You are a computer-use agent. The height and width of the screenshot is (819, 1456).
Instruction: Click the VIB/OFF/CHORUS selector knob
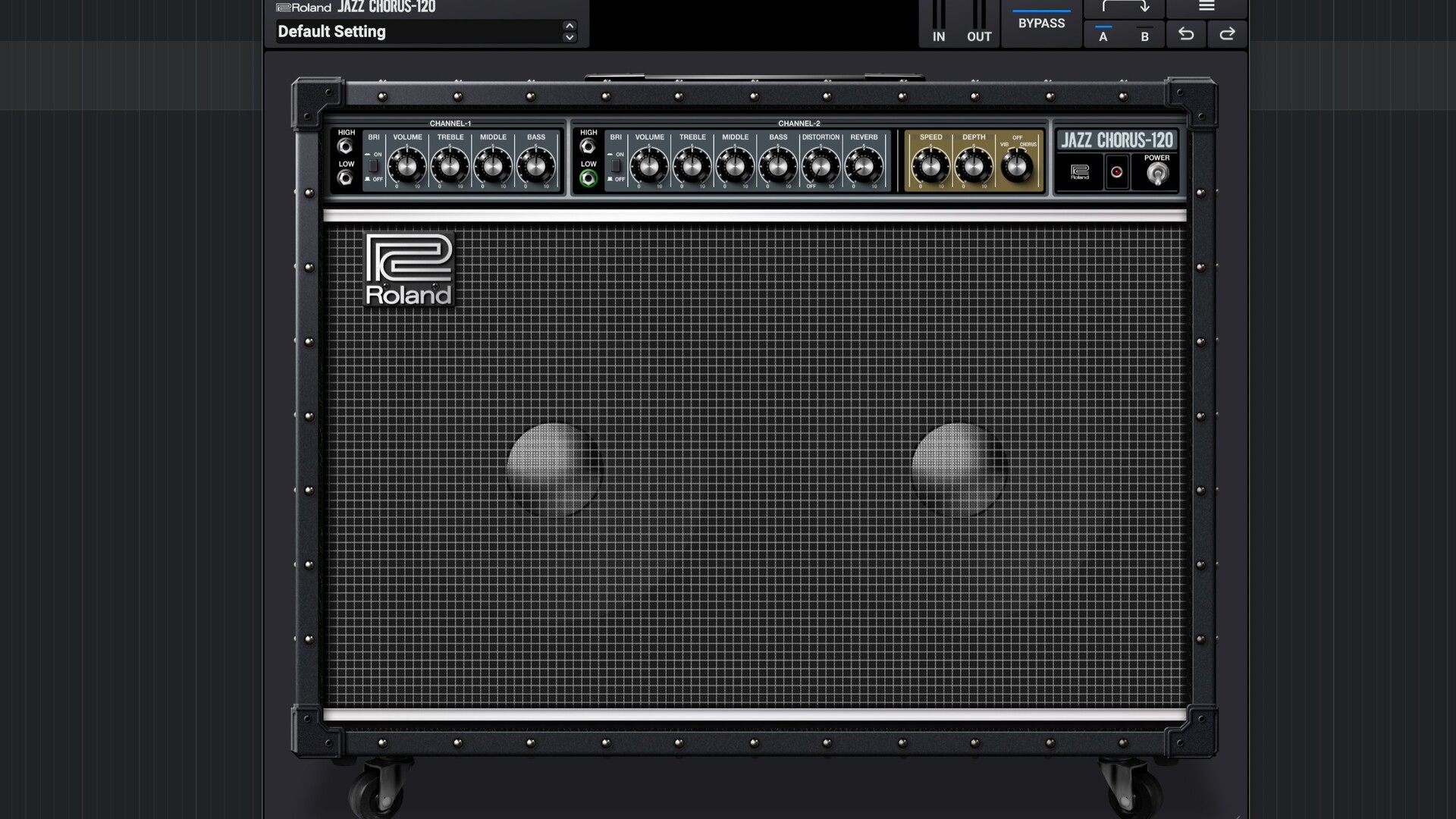point(1016,166)
